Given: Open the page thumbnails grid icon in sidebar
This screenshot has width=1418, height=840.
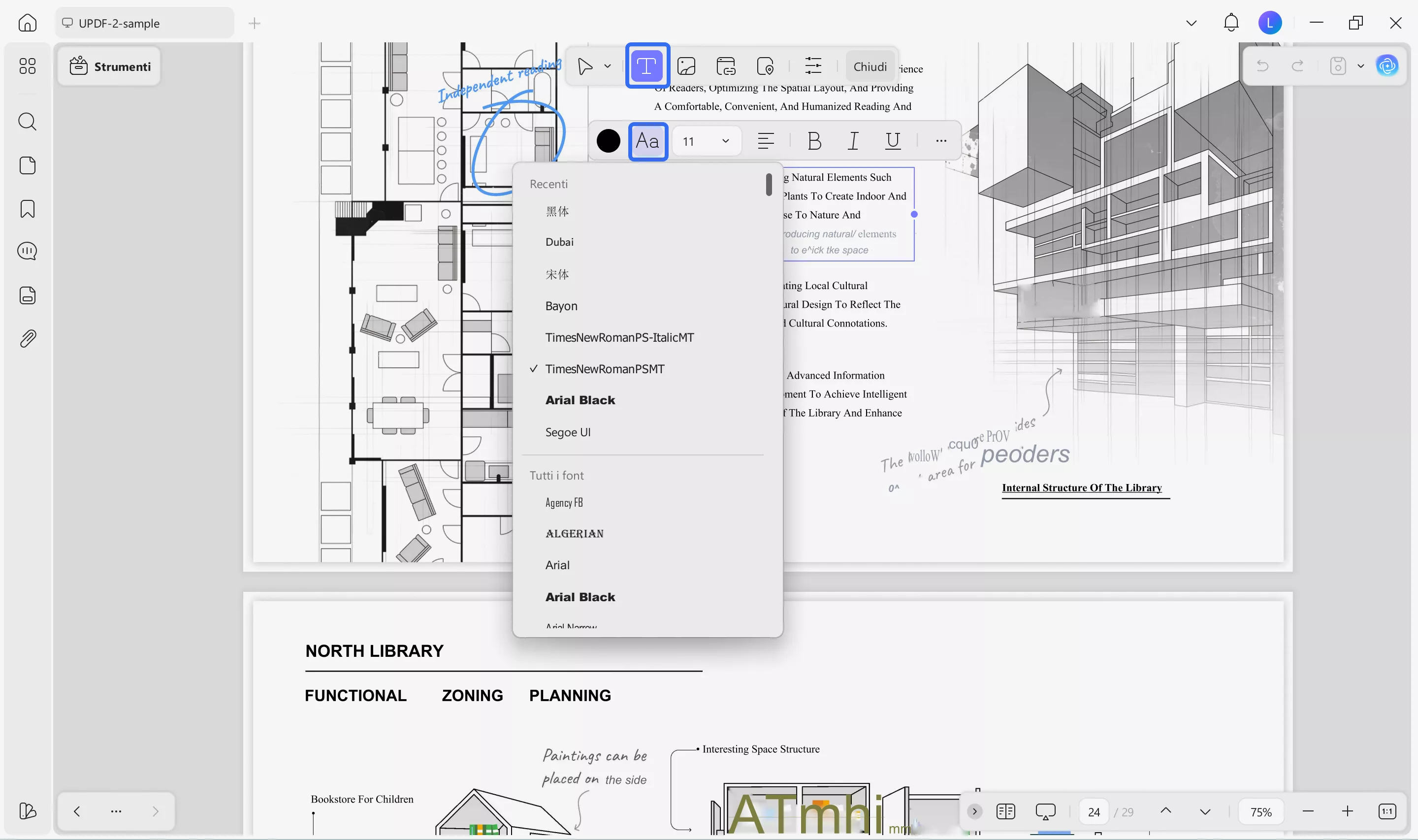Looking at the screenshot, I should (x=27, y=66).
